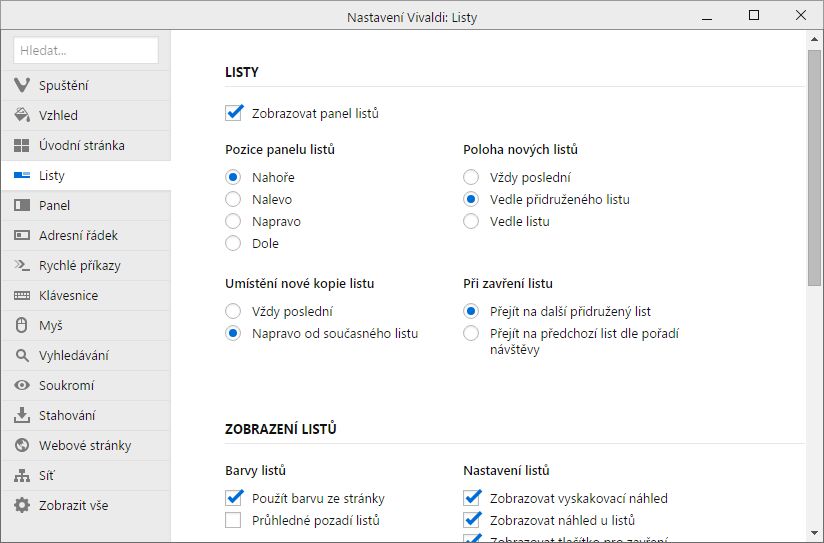Viewport: 824px width, 543px height.
Task: Click the Spuštění Vivaldi logo icon
Action: 22,86
